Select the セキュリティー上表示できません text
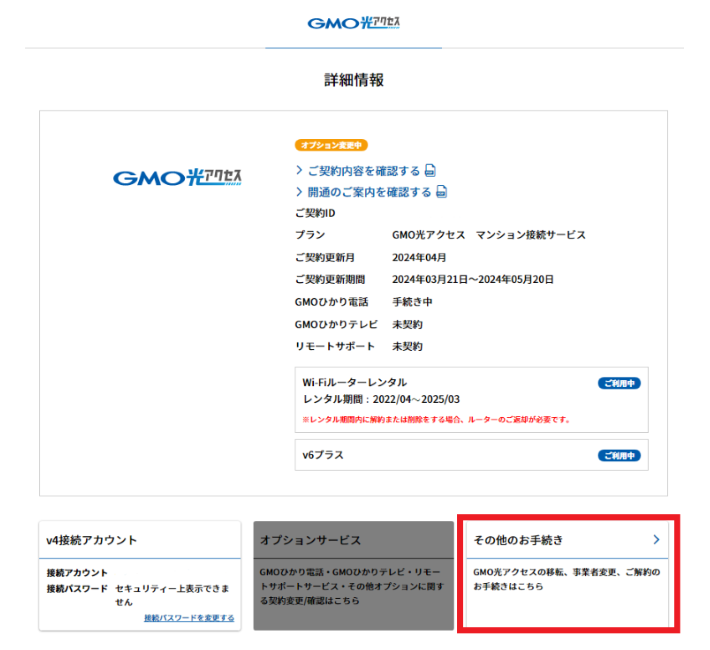 click(173, 595)
